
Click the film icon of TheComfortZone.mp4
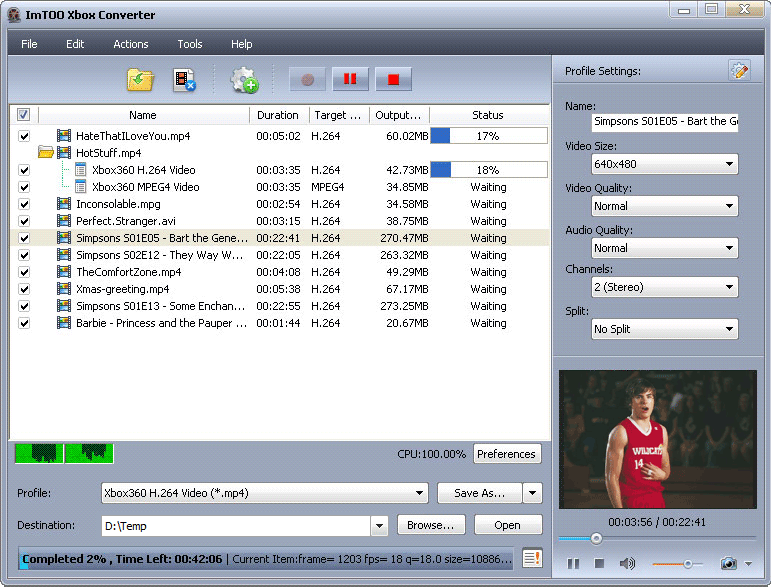click(x=64, y=272)
